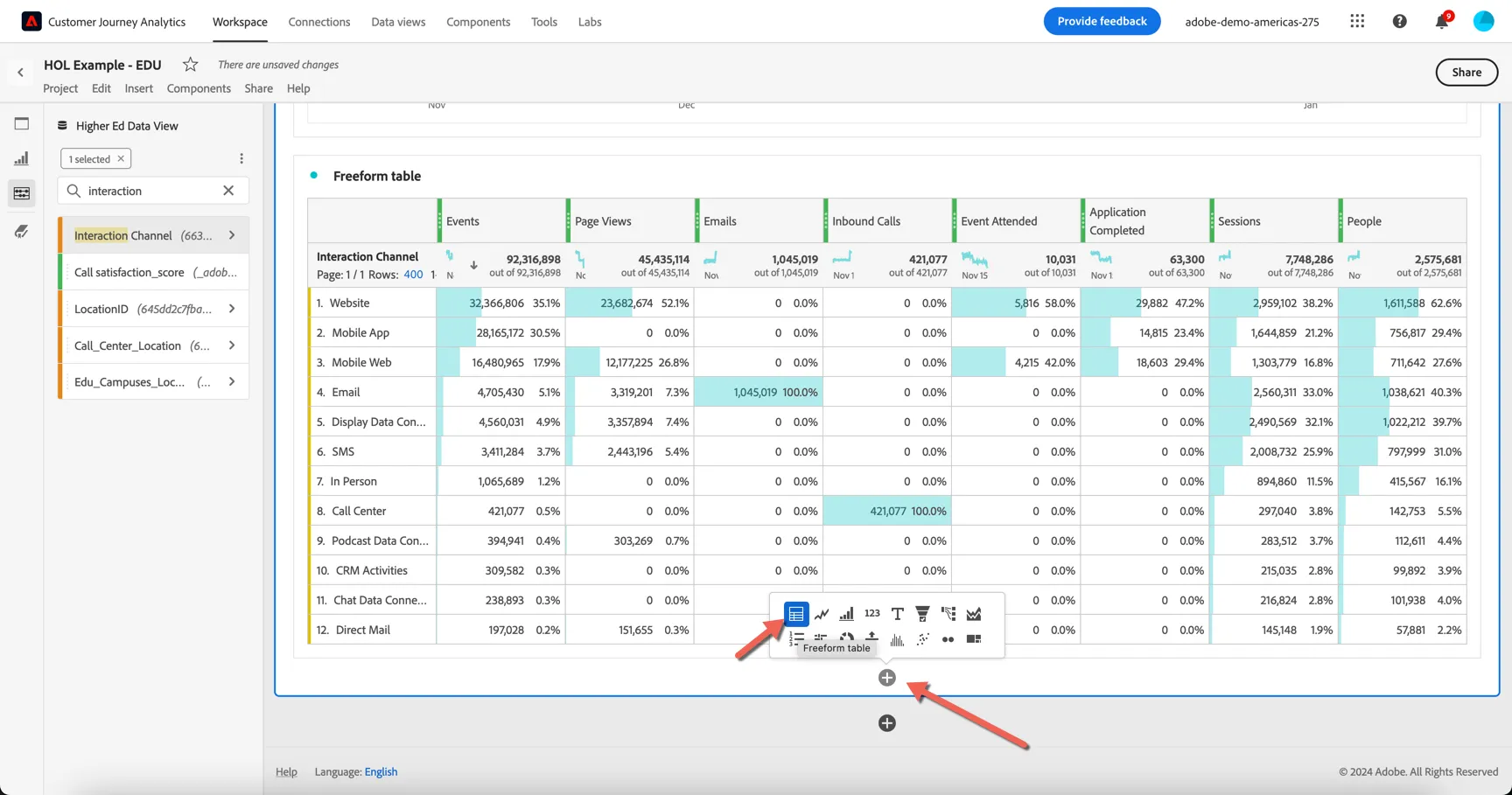Viewport: 1512px width, 795px height.
Task: Expand the Edu_Campuses_Loc dimension chevron
Action: 232,382
